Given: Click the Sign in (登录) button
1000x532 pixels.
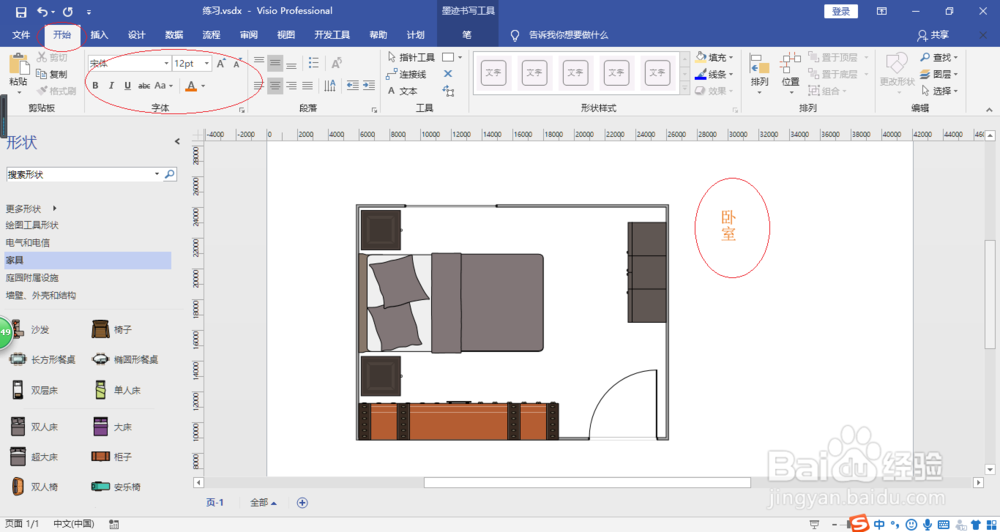Looking at the screenshot, I should click(x=841, y=11).
